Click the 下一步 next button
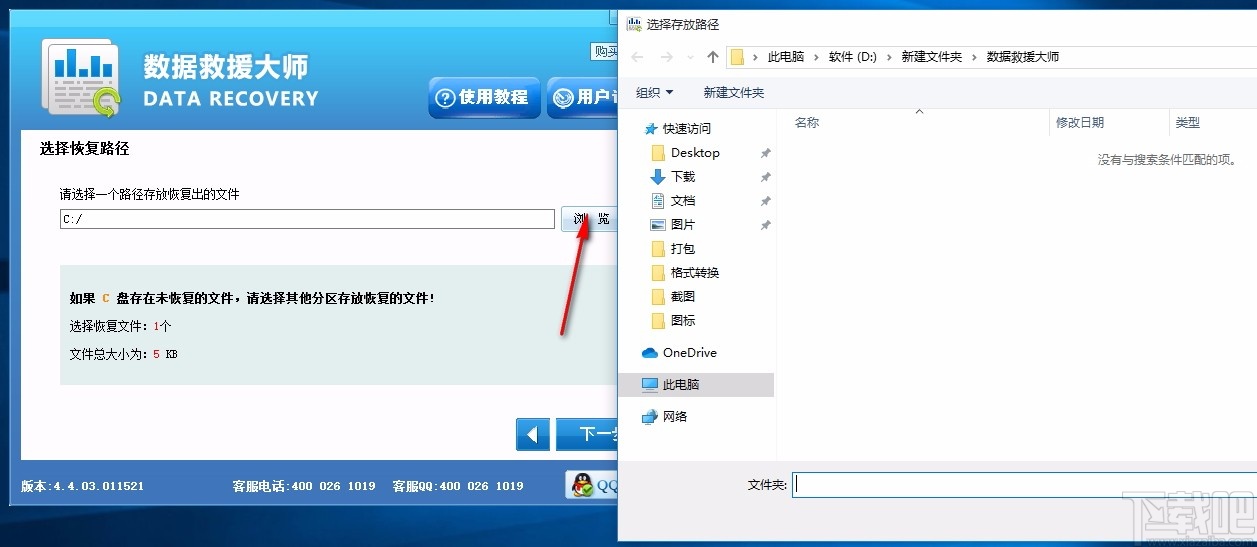This screenshot has height=547, width=1257. [587, 434]
